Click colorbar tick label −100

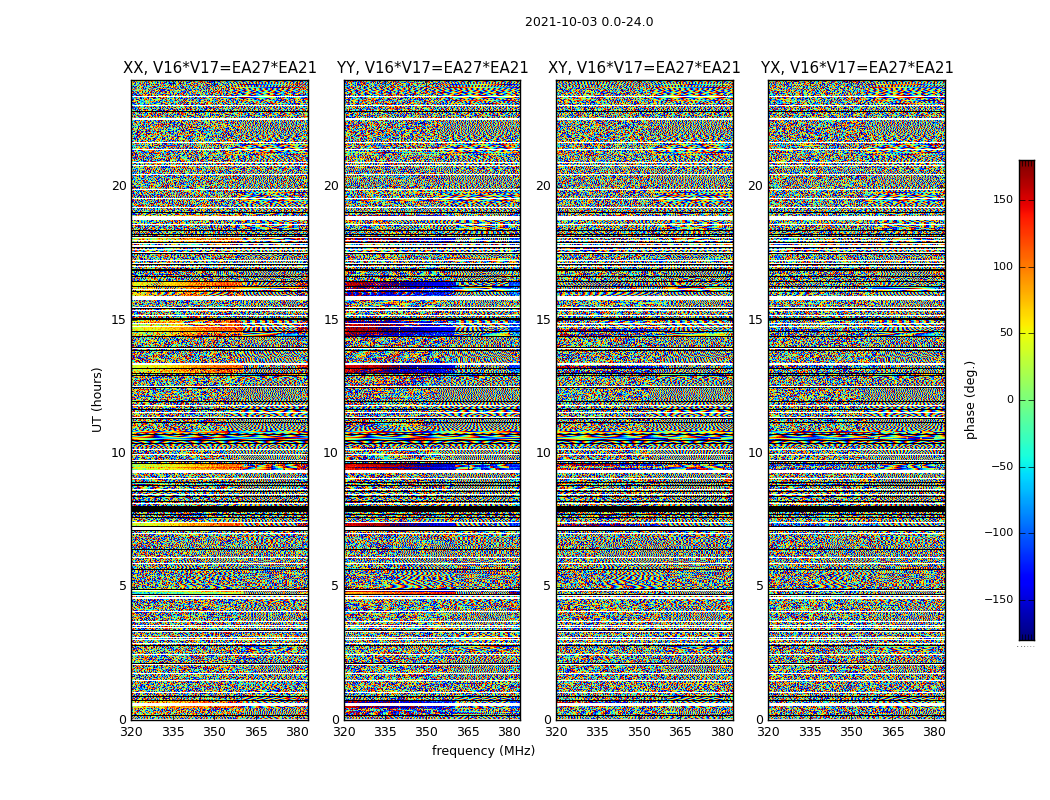[x=998, y=532]
